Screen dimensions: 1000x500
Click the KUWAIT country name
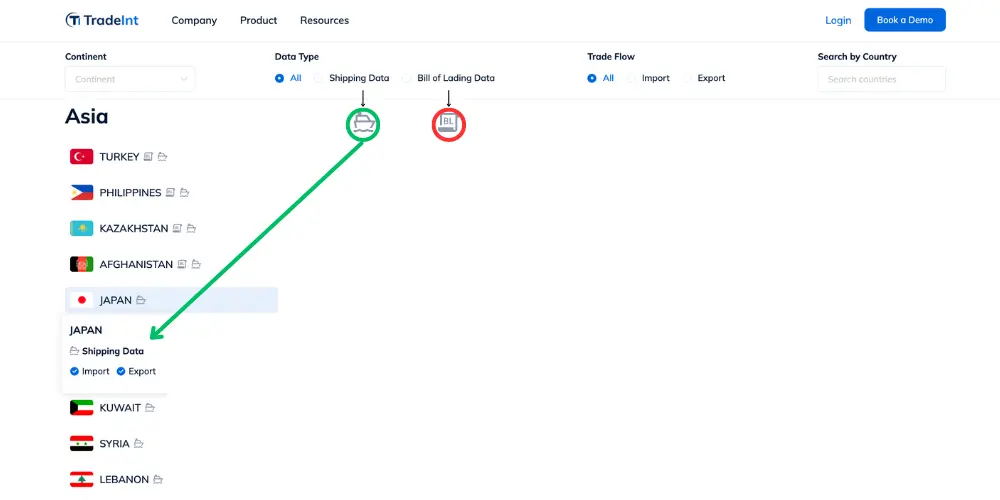[x=120, y=408]
